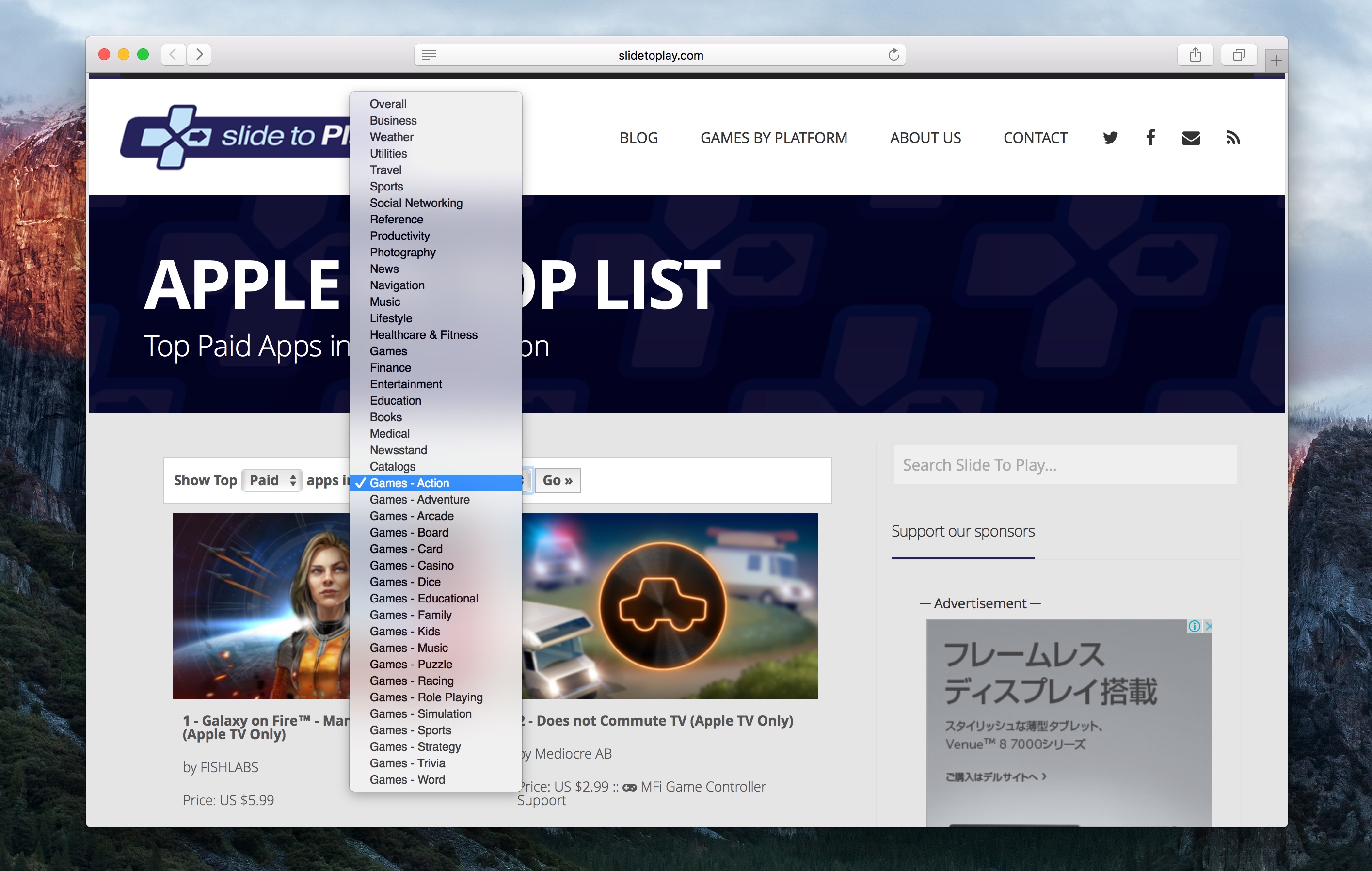
Task: Click the ad info icon
Action: [1194, 626]
